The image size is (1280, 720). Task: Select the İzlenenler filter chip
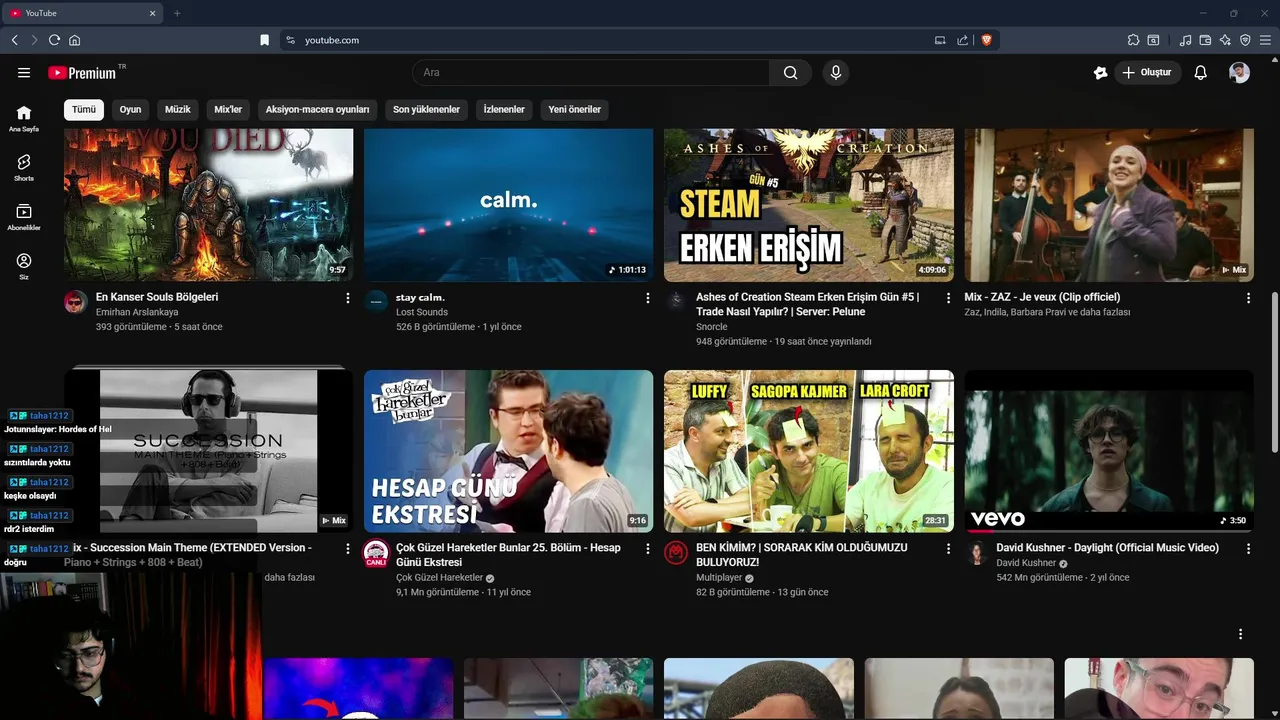point(504,109)
